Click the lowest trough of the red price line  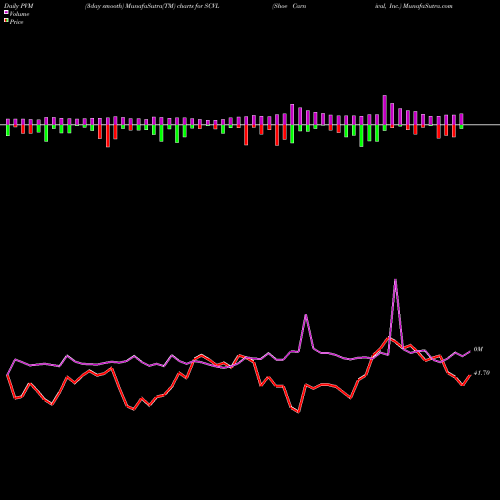298,412
